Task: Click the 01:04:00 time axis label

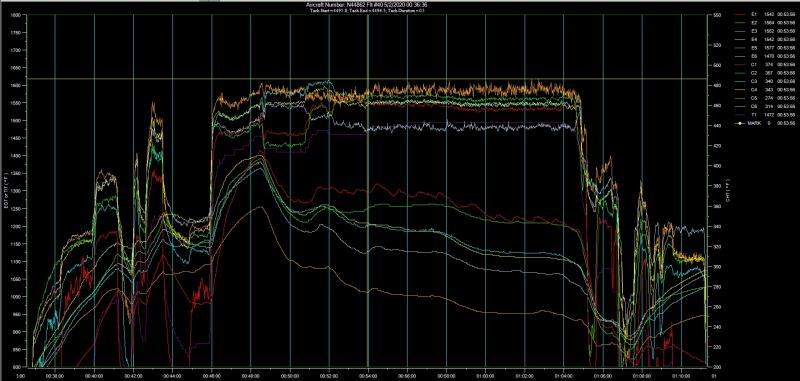Action: 563,375
